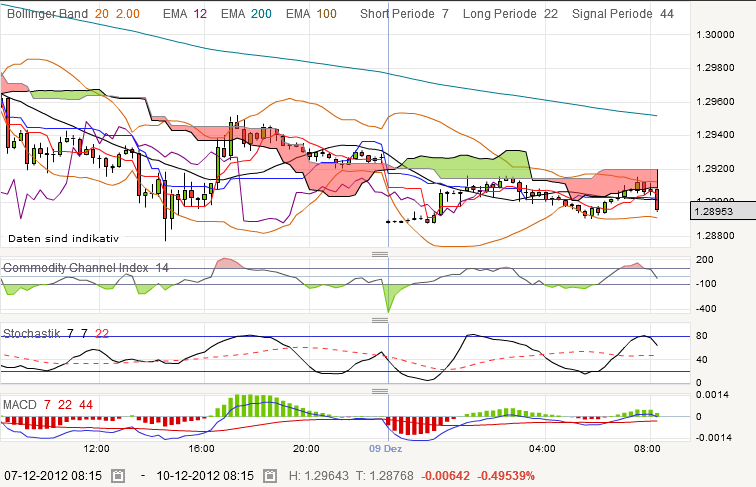
Task: Click the red Stochastik parameter 22
Action: 102,333
